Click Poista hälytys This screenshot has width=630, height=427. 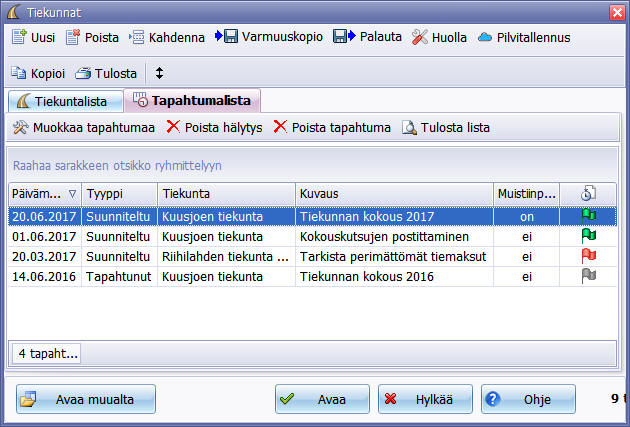[215, 127]
